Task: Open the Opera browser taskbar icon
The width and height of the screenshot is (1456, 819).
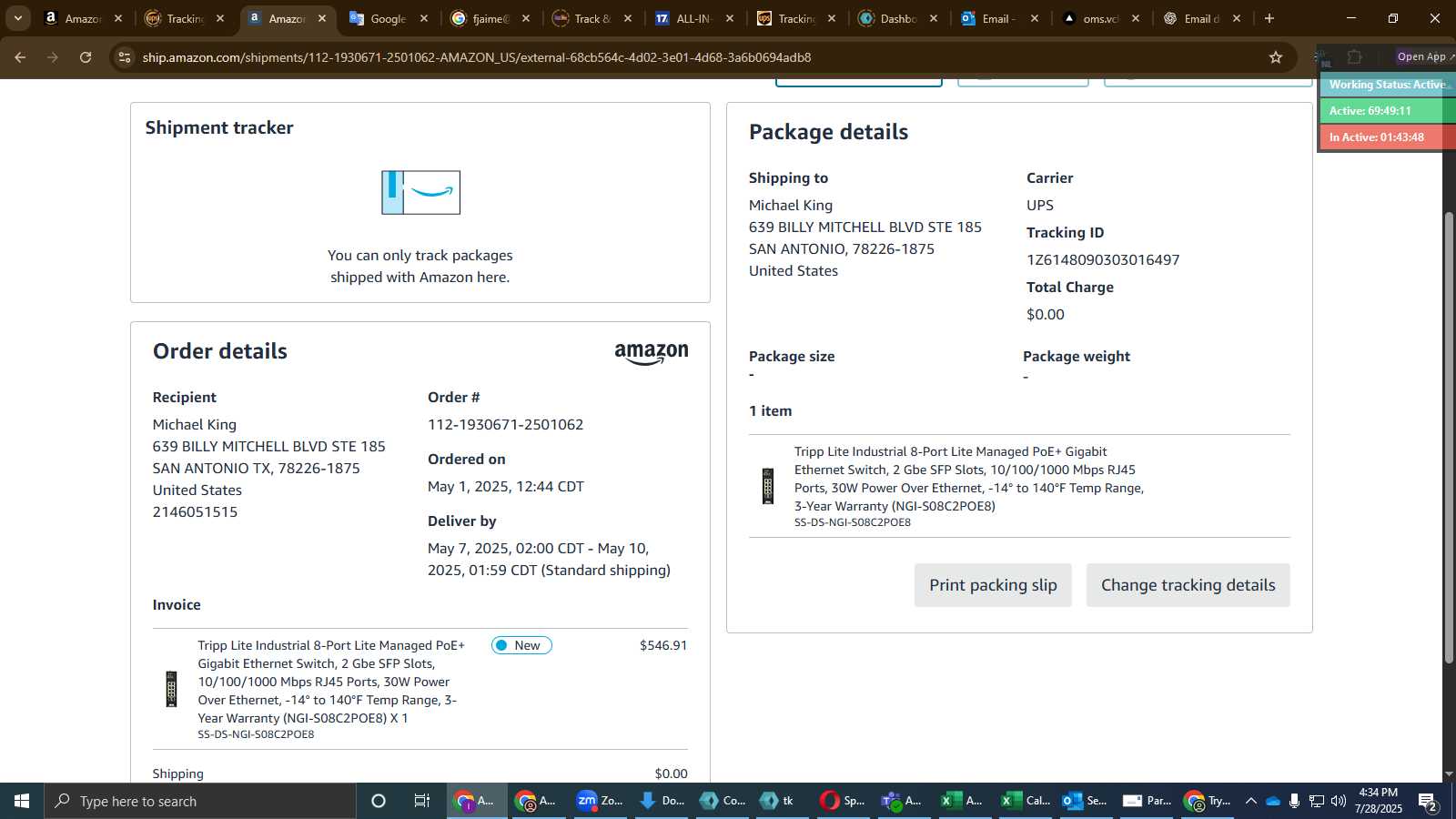Action: point(843,801)
